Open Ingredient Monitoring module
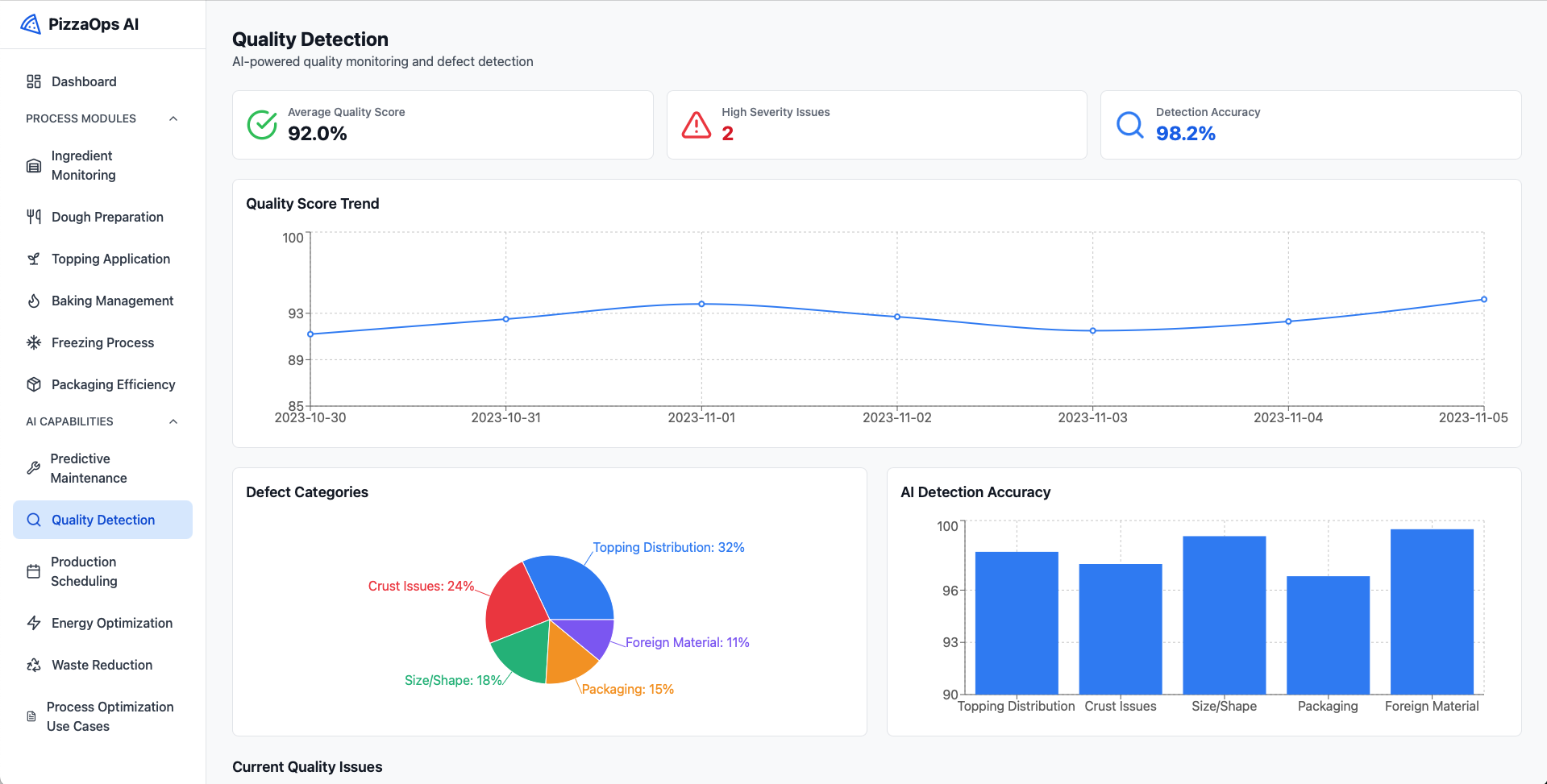 pyautogui.click(x=83, y=165)
